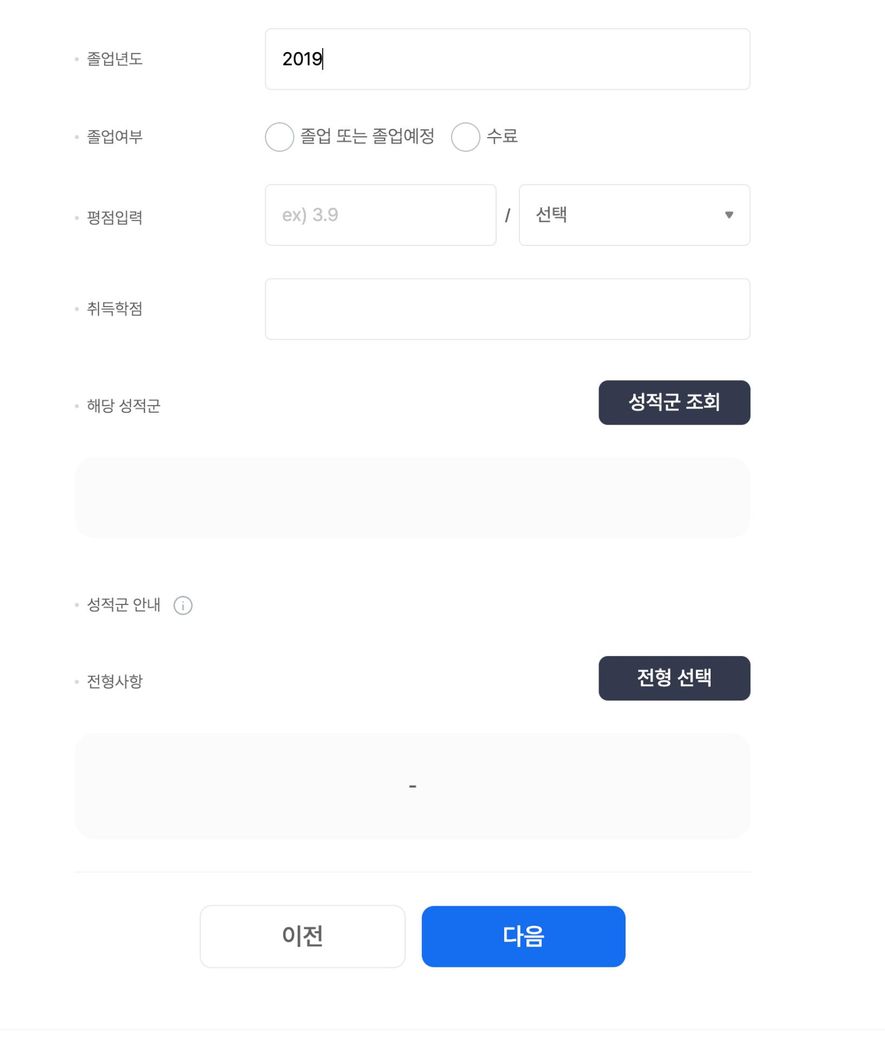Proceed with the blue 다음 button

(523, 937)
